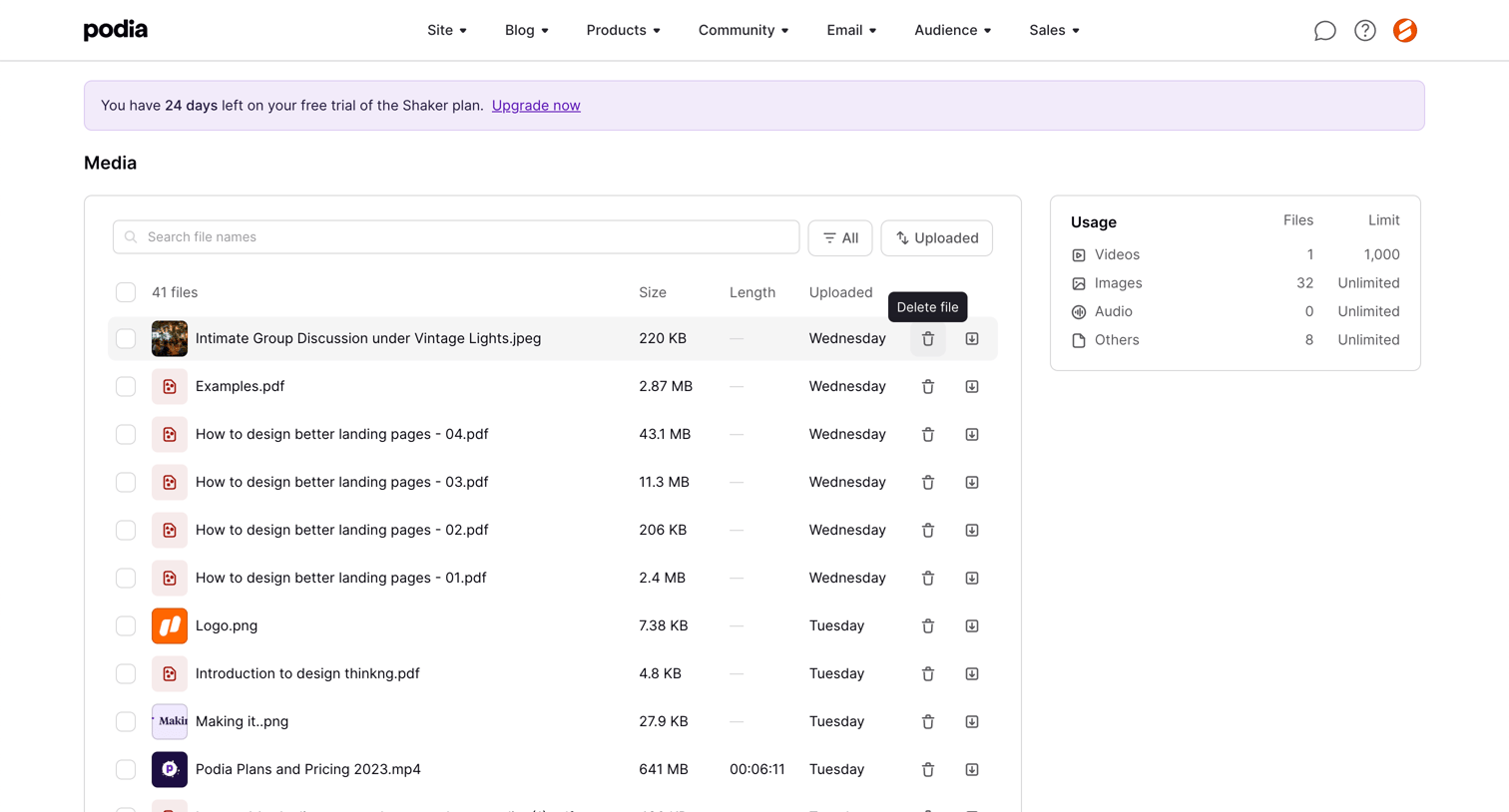Image resolution: width=1509 pixels, height=812 pixels.
Task: Select the Logo.png row checkbox
Action: 126,625
